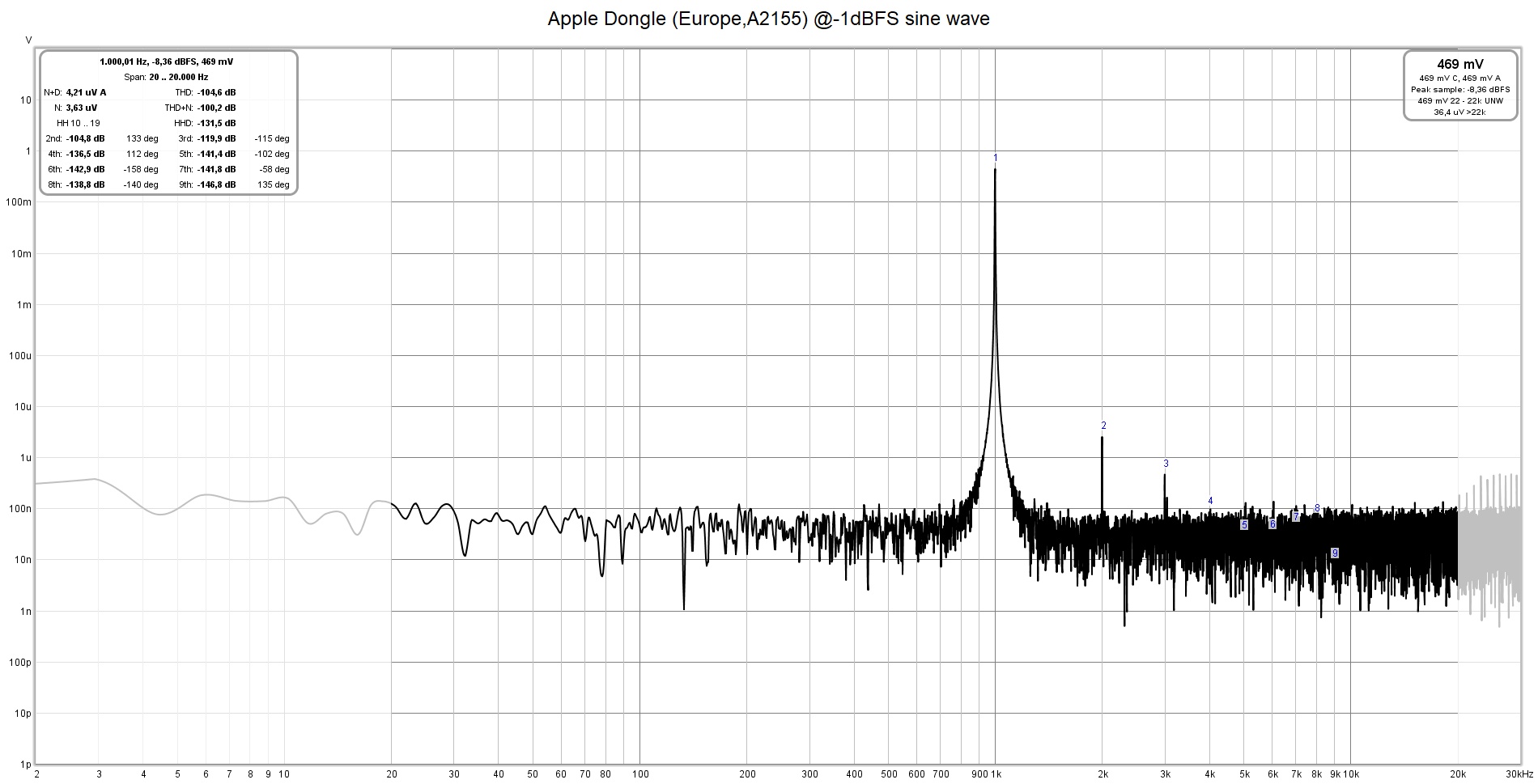This screenshot has height=784, width=1538.
Task: Click the 6th harmonic level '-142,9 dB'
Action: tap(85, 169)
